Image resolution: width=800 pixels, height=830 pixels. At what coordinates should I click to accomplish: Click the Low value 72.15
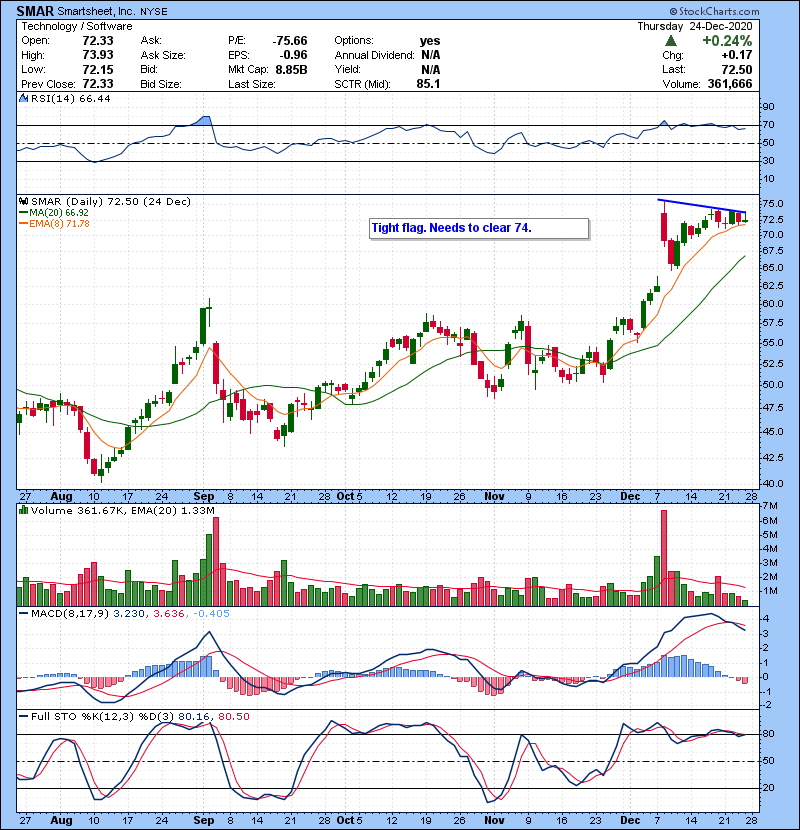(98, 69)
